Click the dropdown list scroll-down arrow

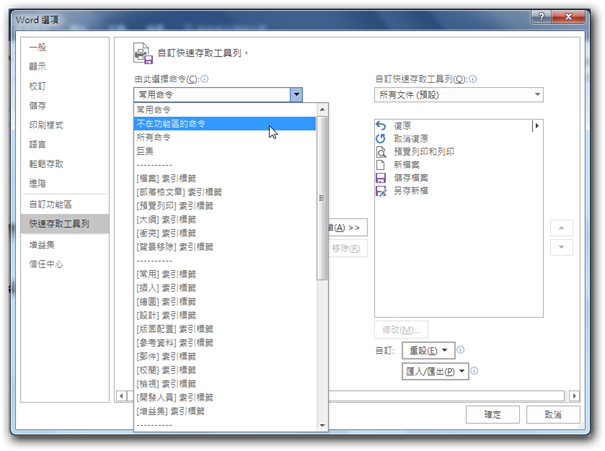pos(322,426)
